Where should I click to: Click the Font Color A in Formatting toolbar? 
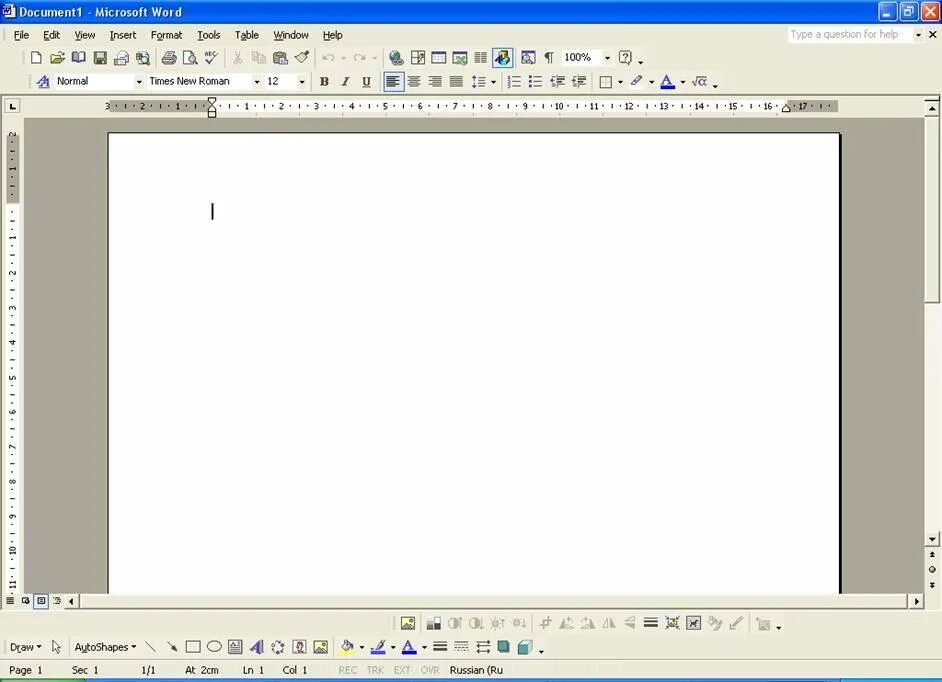coord(667,82)
